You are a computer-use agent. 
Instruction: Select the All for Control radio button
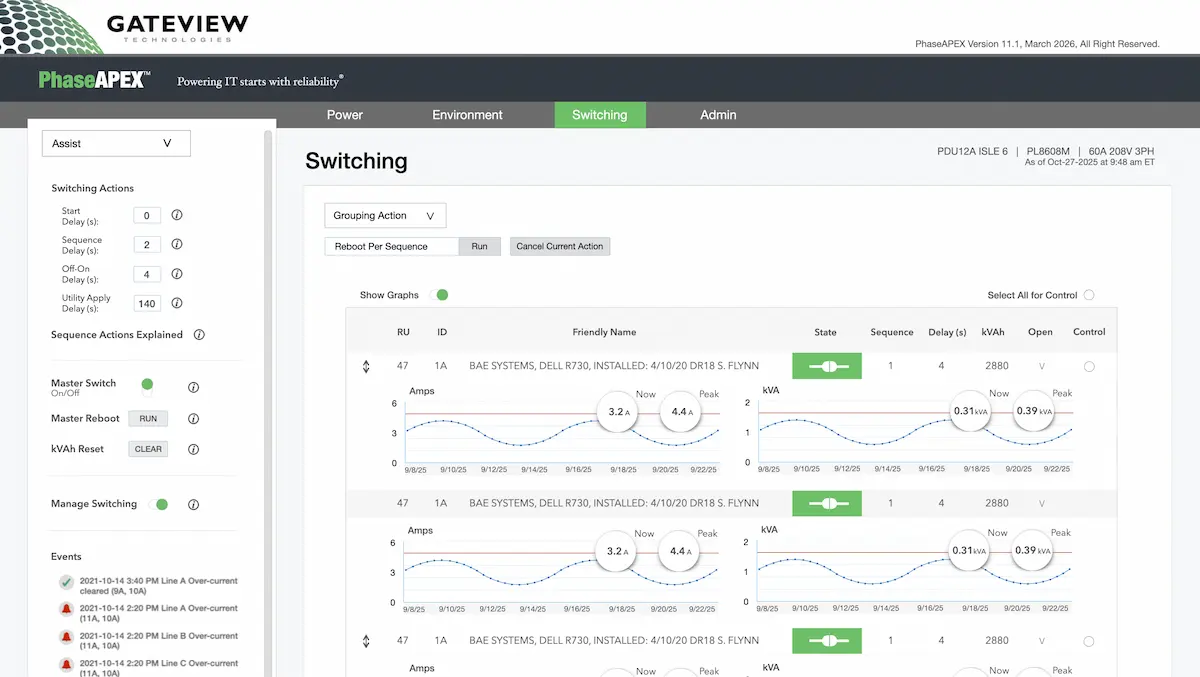coord(1089,295)
